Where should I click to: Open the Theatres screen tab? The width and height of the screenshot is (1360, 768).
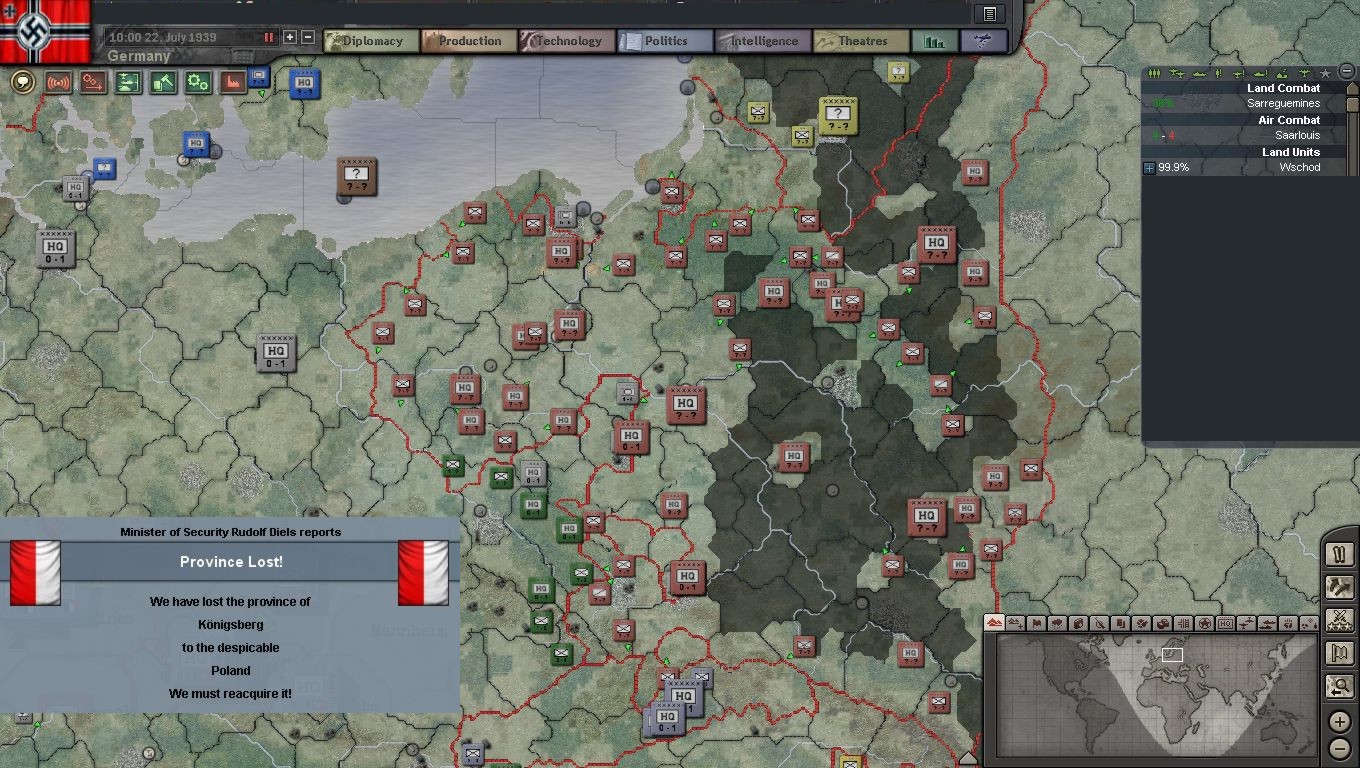click(861, 41)
